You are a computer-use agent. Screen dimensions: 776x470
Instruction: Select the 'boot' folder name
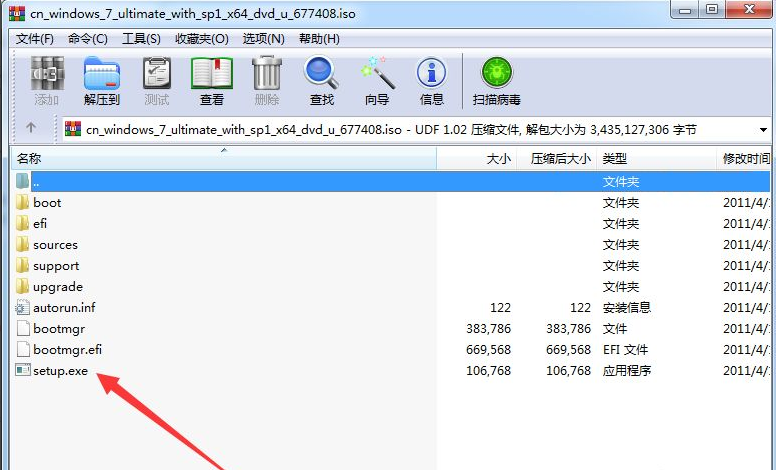[x=47, y=202]
